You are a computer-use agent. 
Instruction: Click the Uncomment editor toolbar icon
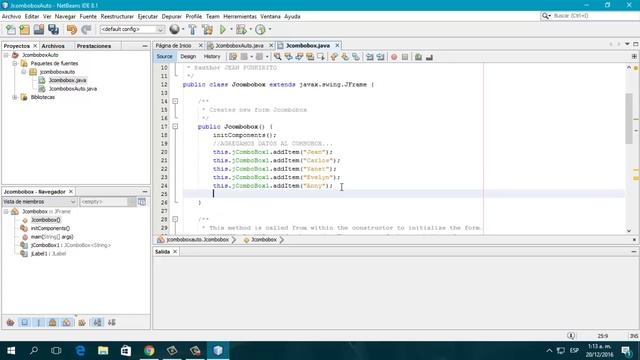click(429, 57)
